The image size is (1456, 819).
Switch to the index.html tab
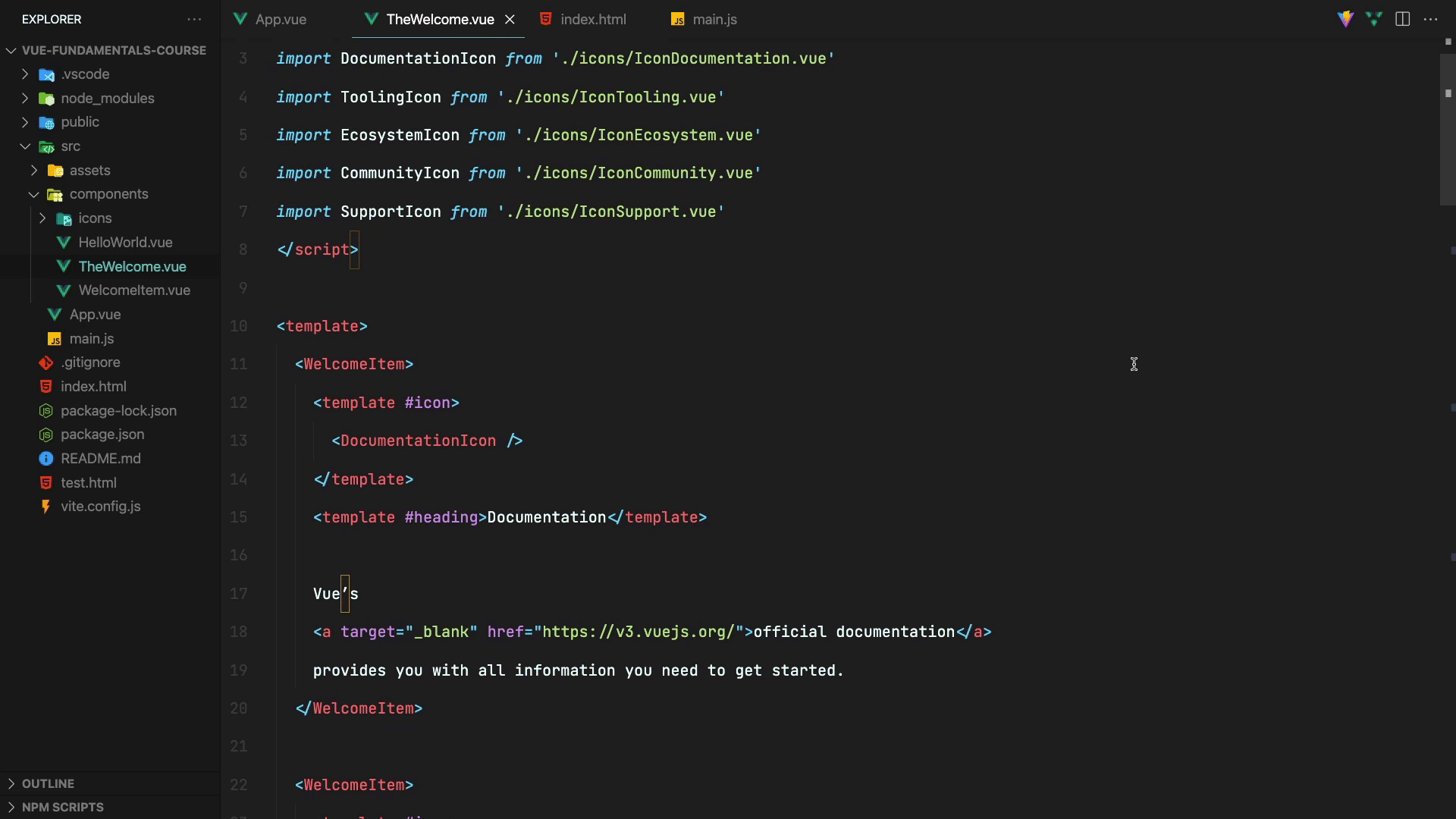593,19
